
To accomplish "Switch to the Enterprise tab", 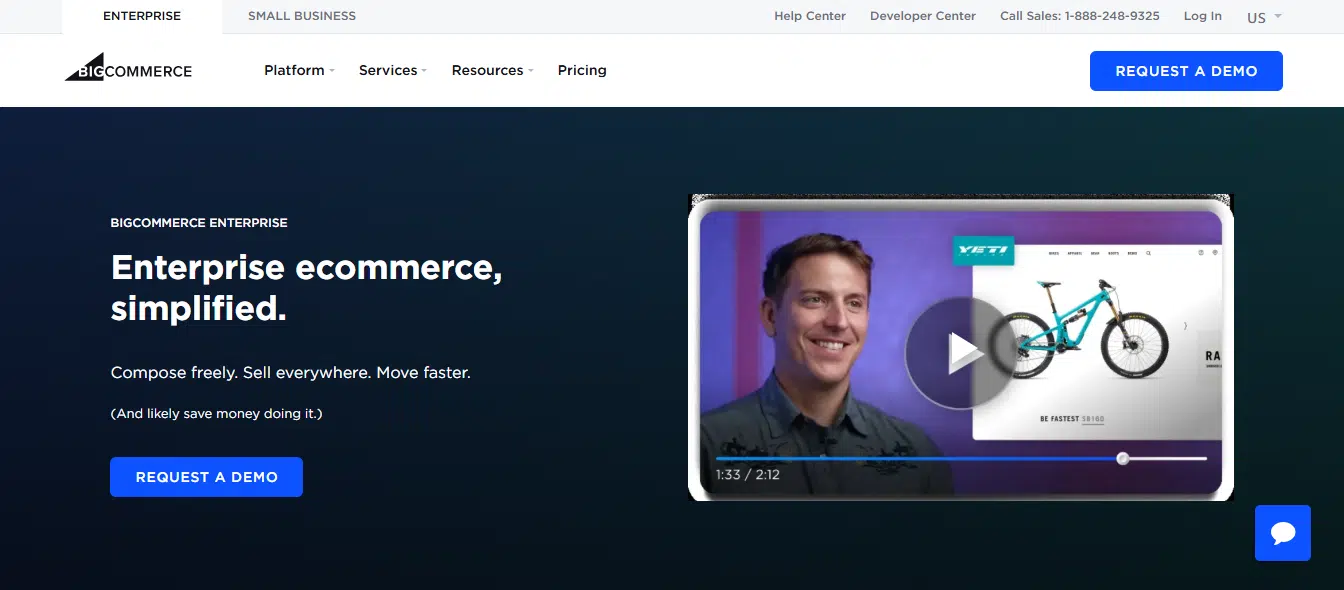I will point(142,16).
